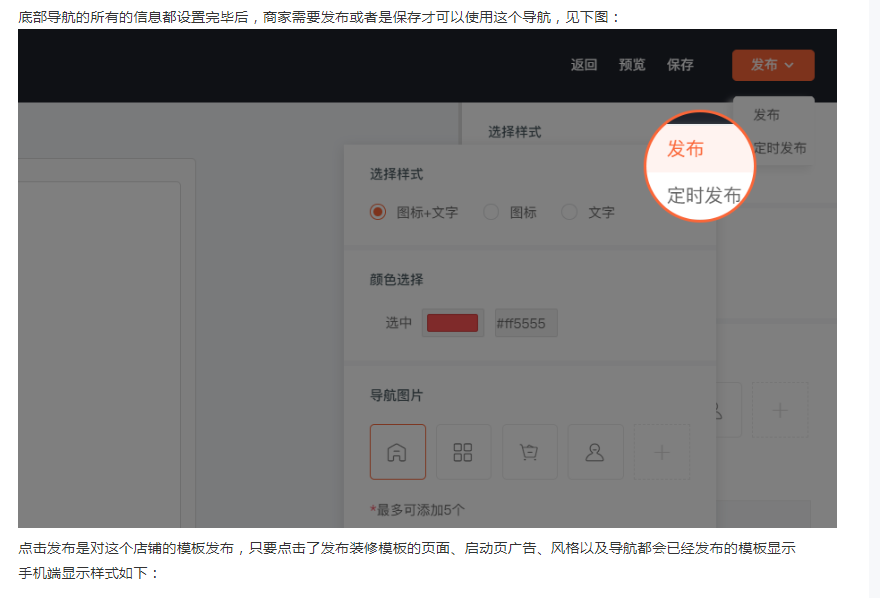Screen dimensions: 880x598
Task: Select the shopping cart navigation icon
Action: 529,452
